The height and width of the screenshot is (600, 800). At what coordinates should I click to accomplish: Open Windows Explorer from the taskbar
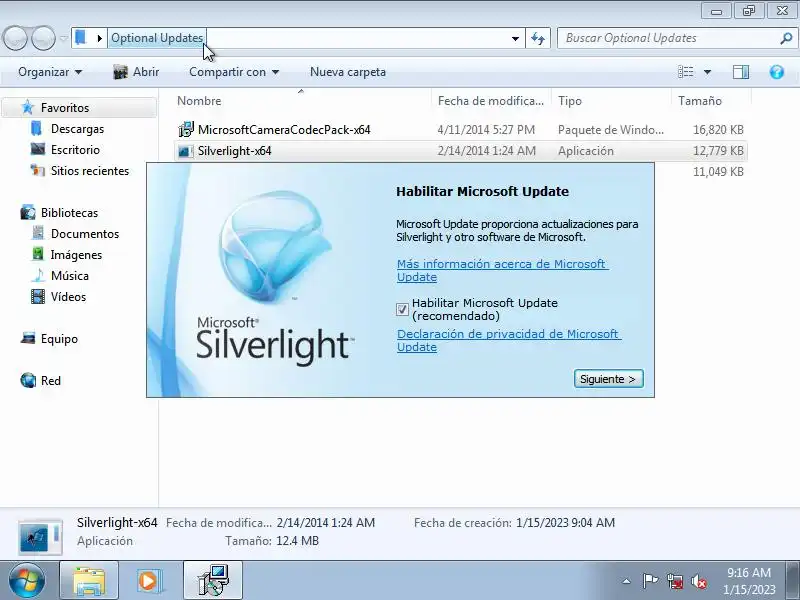(89, 581)
